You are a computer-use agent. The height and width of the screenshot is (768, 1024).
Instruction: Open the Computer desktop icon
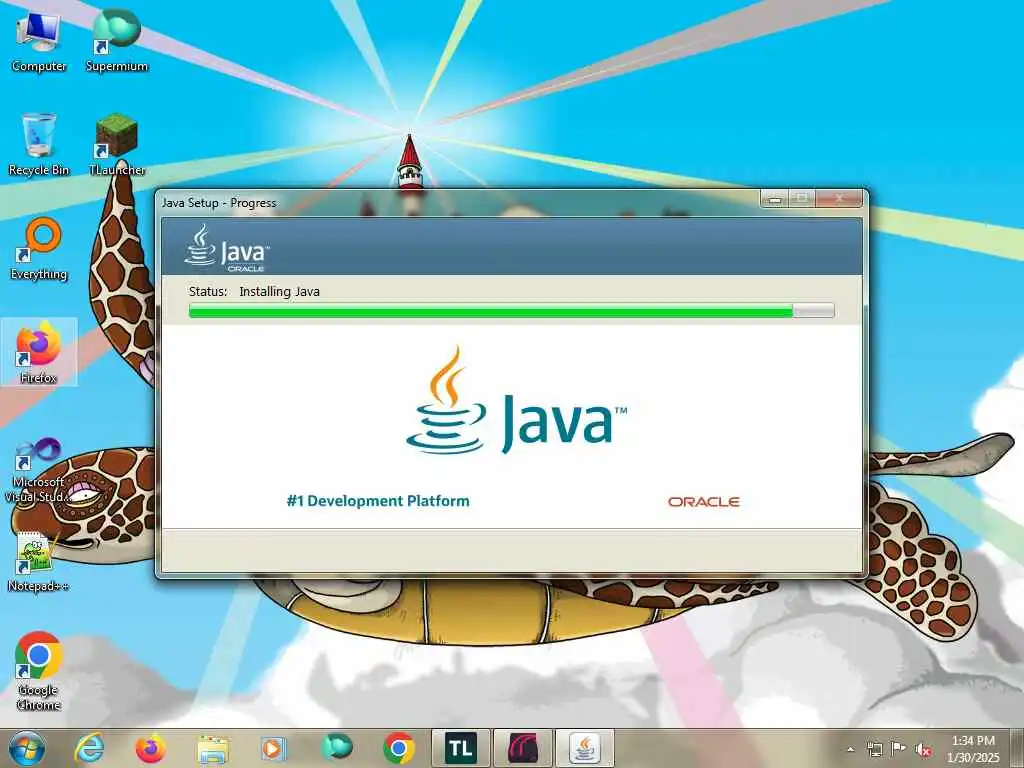click(39, 40)
